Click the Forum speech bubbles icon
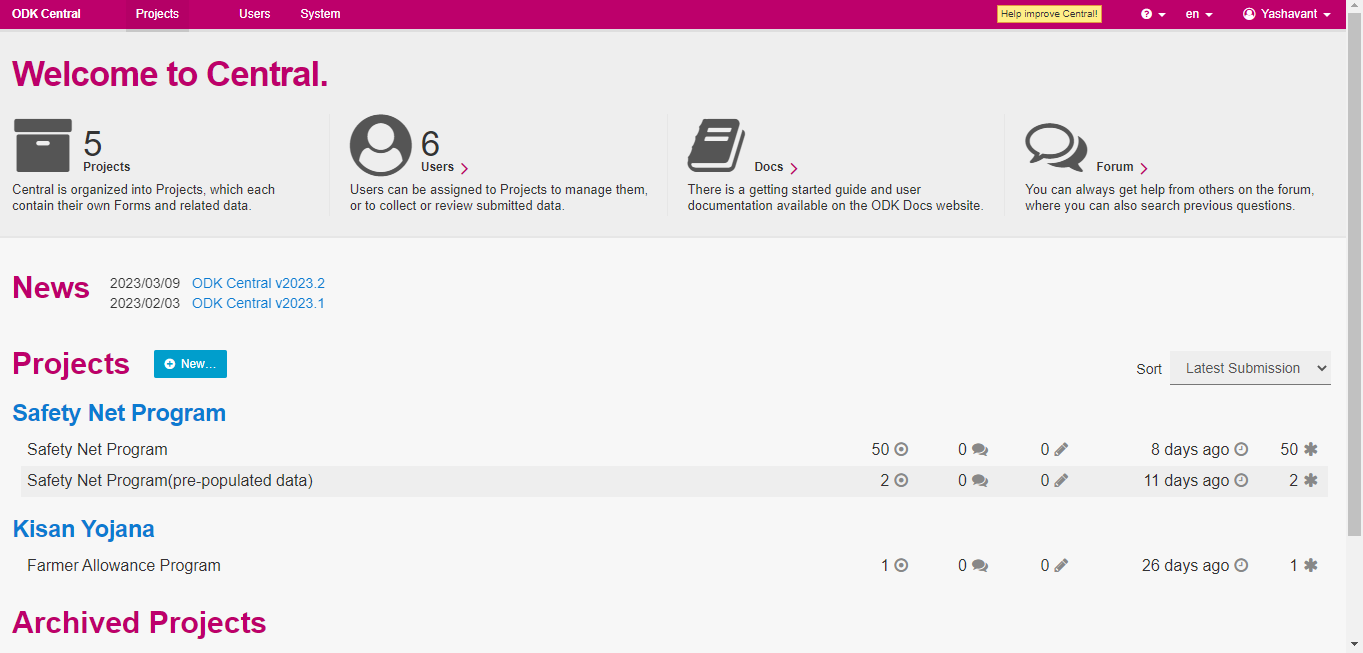Image resolution: width=1363 pixels, height=653 pixels. point(1055,147)
